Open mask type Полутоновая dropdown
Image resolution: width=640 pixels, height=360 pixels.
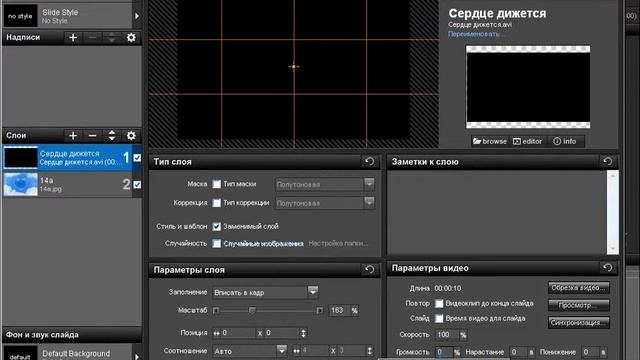(325, 184)
